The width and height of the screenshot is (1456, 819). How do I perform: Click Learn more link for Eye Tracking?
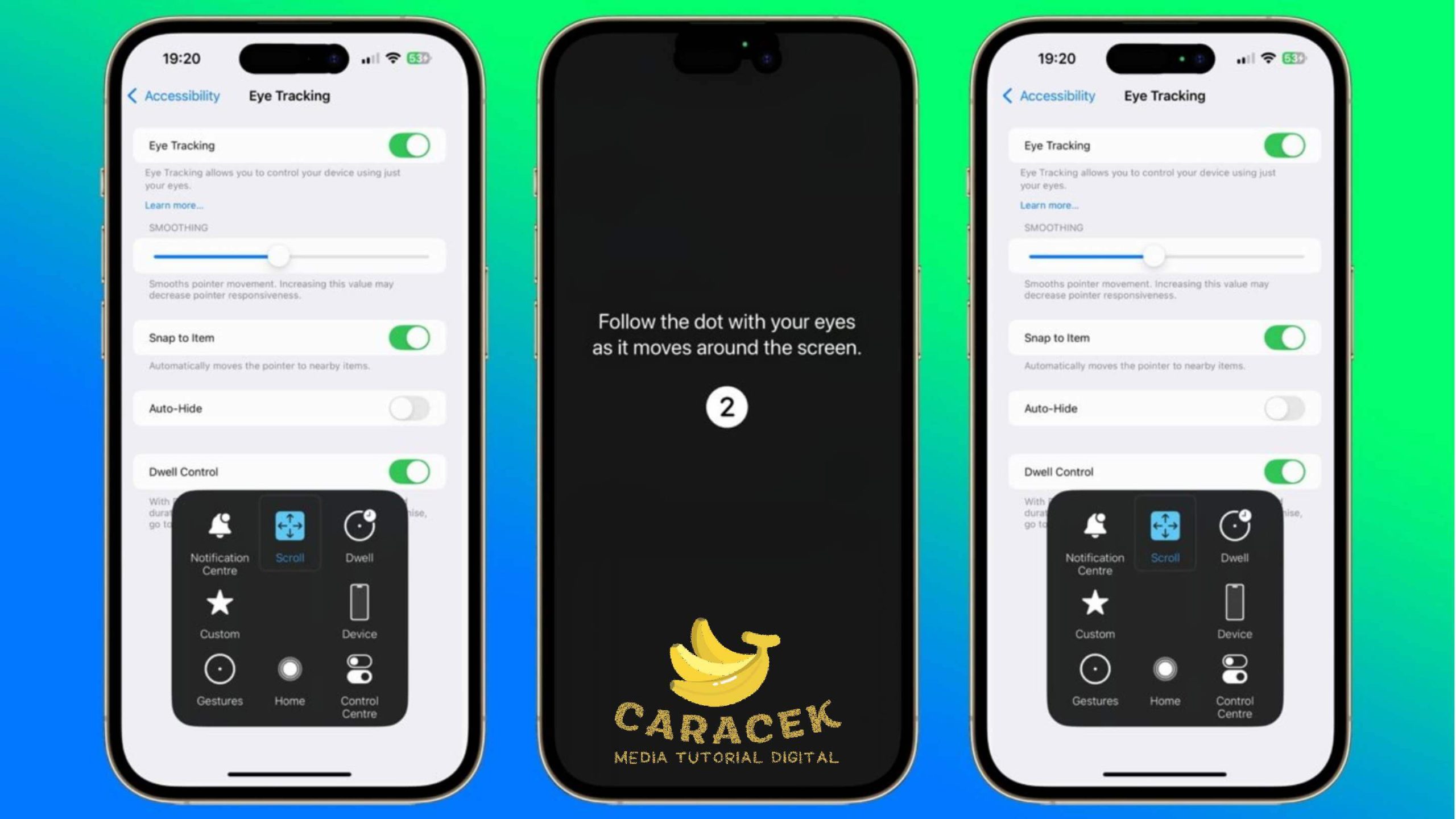(173, 205)
